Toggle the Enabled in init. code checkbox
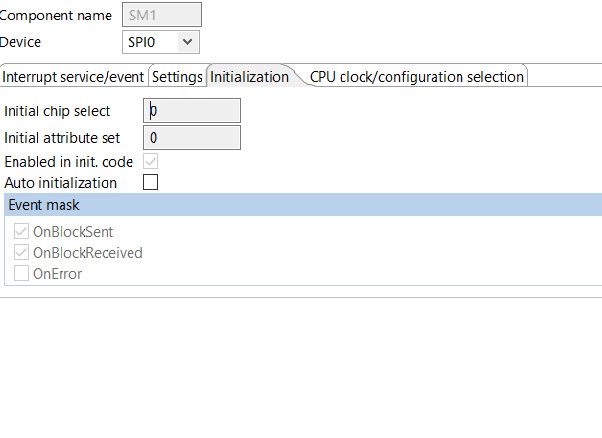The image size is (602, 438). 151,161
